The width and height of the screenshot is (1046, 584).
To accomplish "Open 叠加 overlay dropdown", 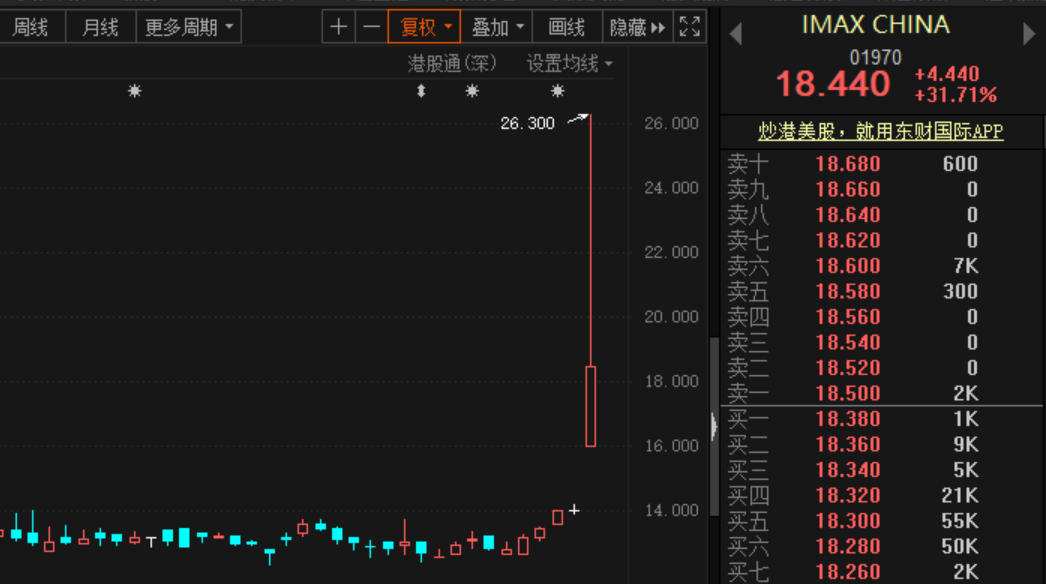I will 497,27.
